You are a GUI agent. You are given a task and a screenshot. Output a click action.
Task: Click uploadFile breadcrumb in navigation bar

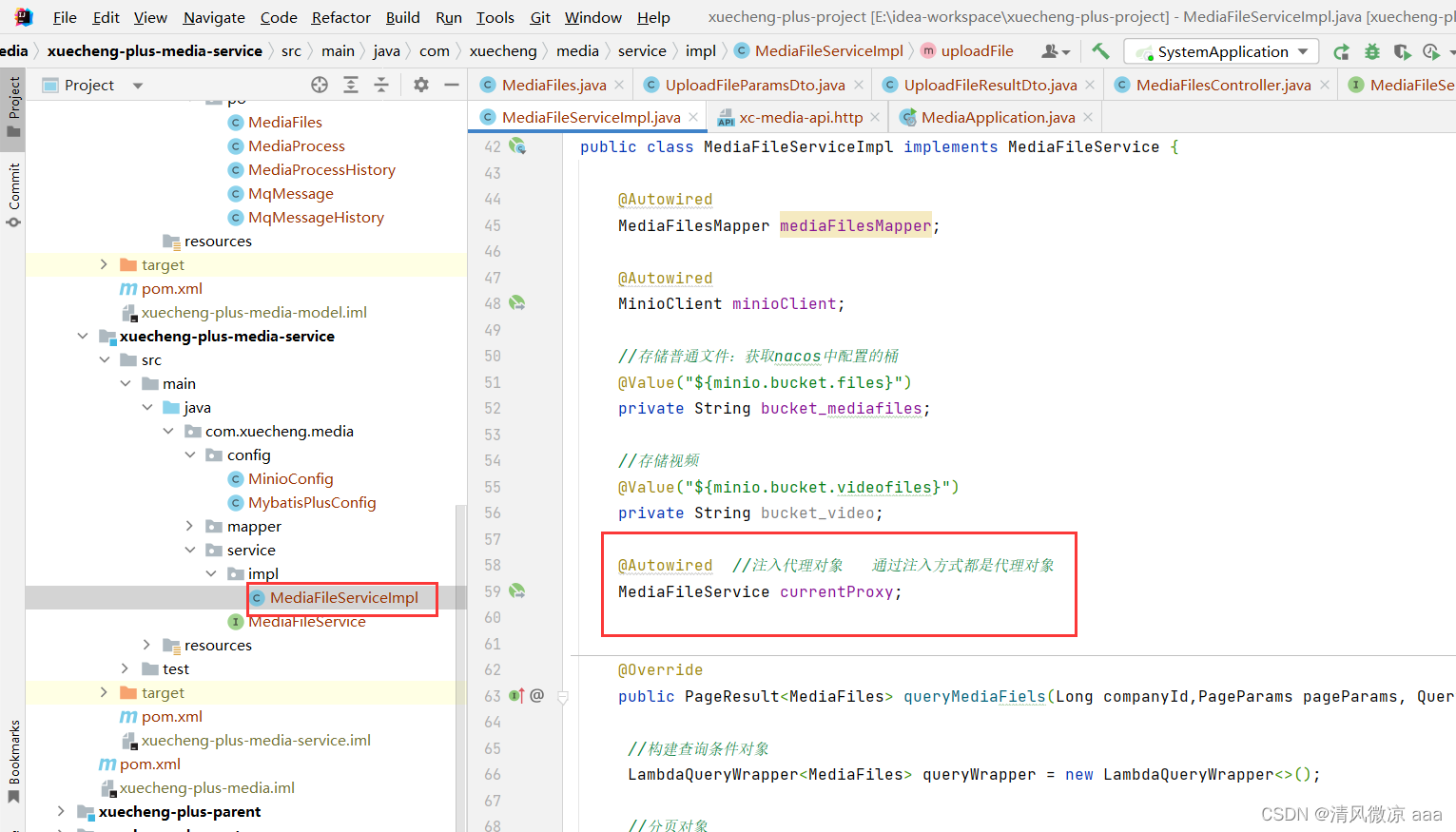pyautogui.click(x=977, y=51)
